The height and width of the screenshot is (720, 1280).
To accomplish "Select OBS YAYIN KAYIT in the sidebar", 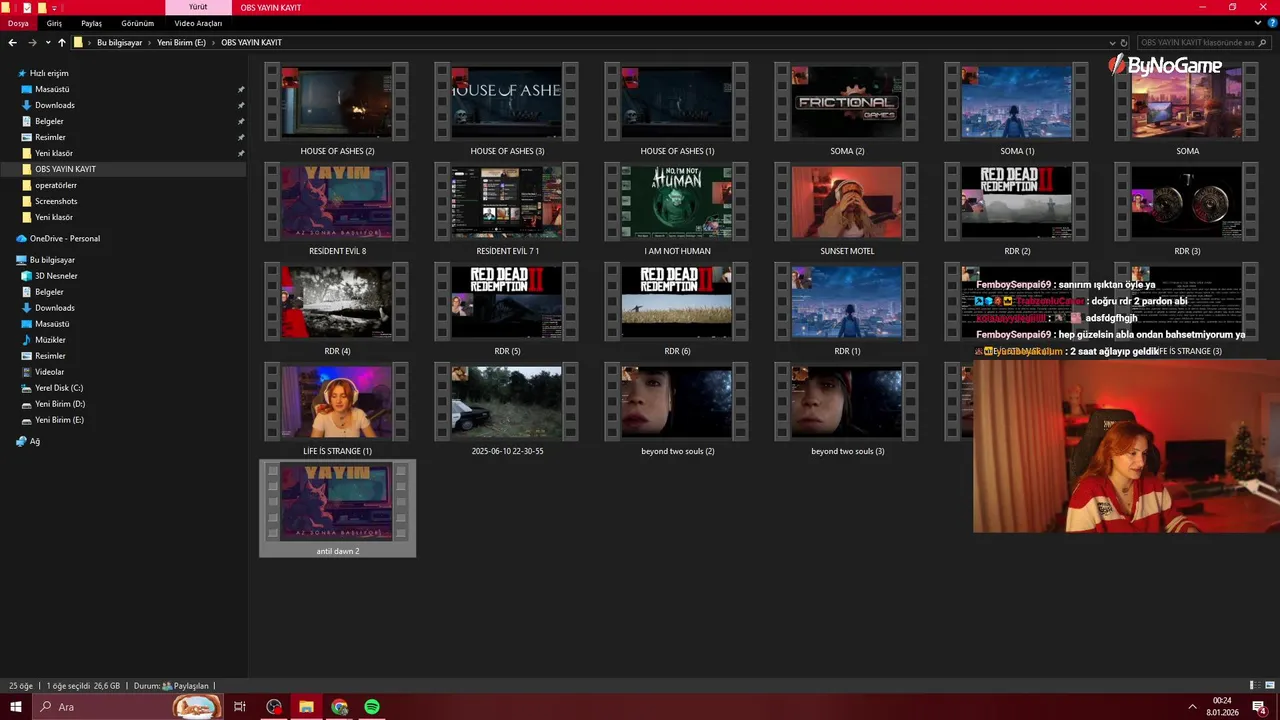I will coord(65,169).
